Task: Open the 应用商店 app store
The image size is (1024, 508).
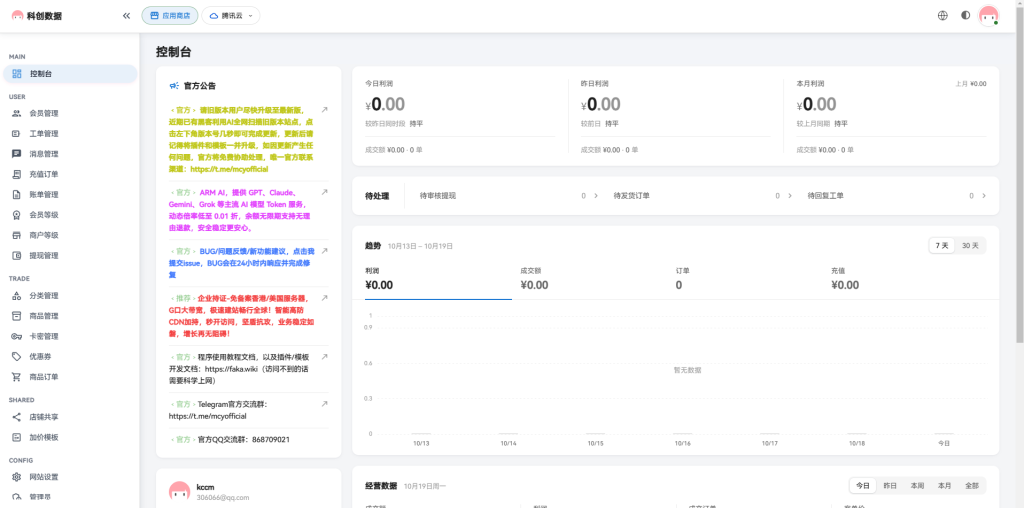Action: tap(170, 16)
